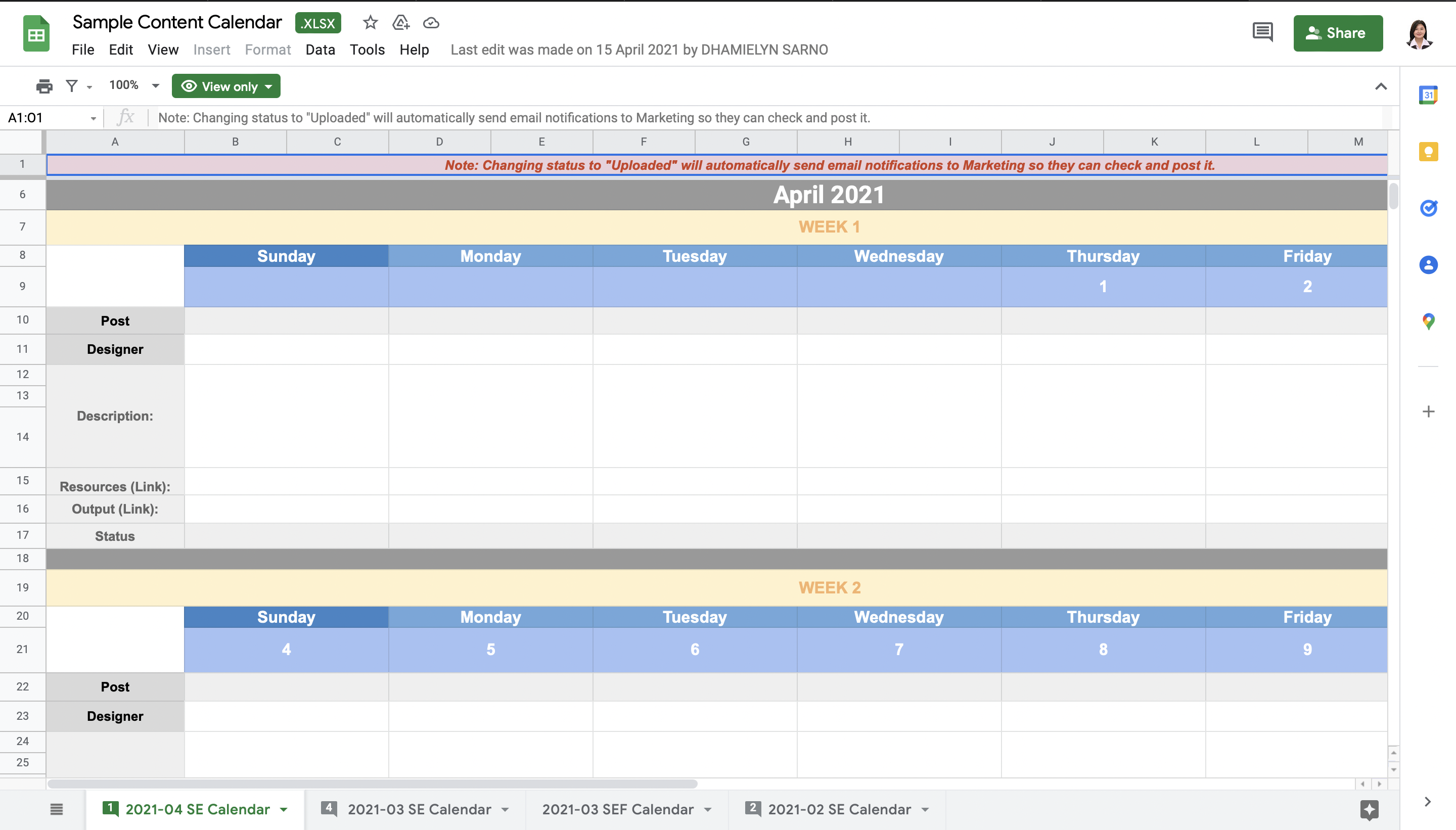Open Google Keep side panel
Image resolution: width=1456 pixels, height=830 pixels.
click(x=1428, y=152)
